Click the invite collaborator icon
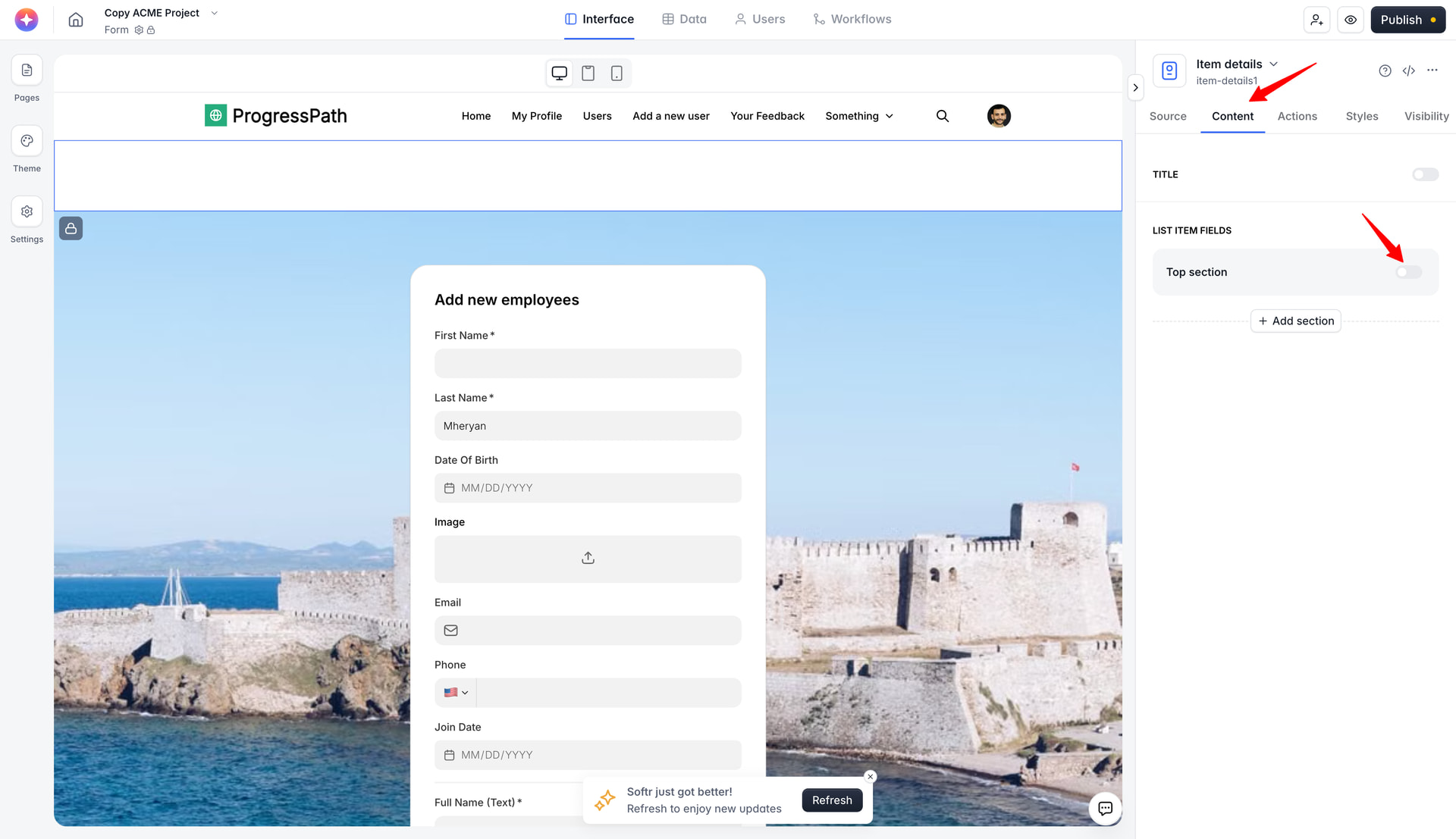Image resolution: width=1456 pixels, height=839 pixels. 1316,20
